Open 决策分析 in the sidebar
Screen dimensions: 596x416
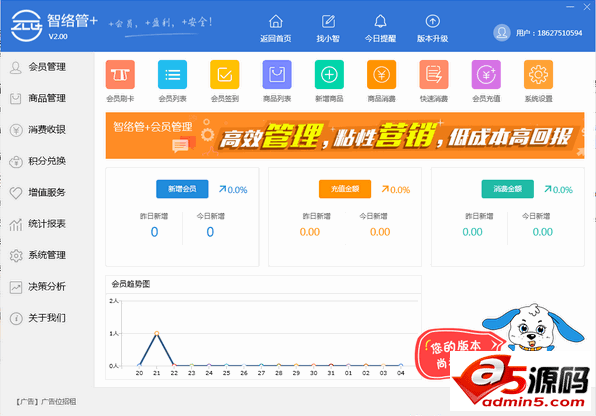click(47, 286)
